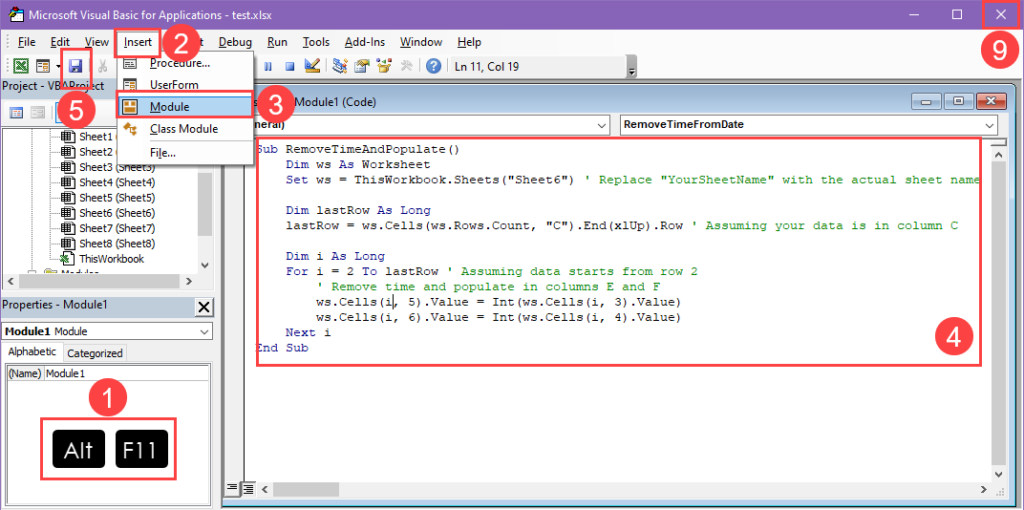This screenshot has width=1024, height=510.
Task: Click code window vertical scrollbar down arrow
Action: tap(999, 473)
